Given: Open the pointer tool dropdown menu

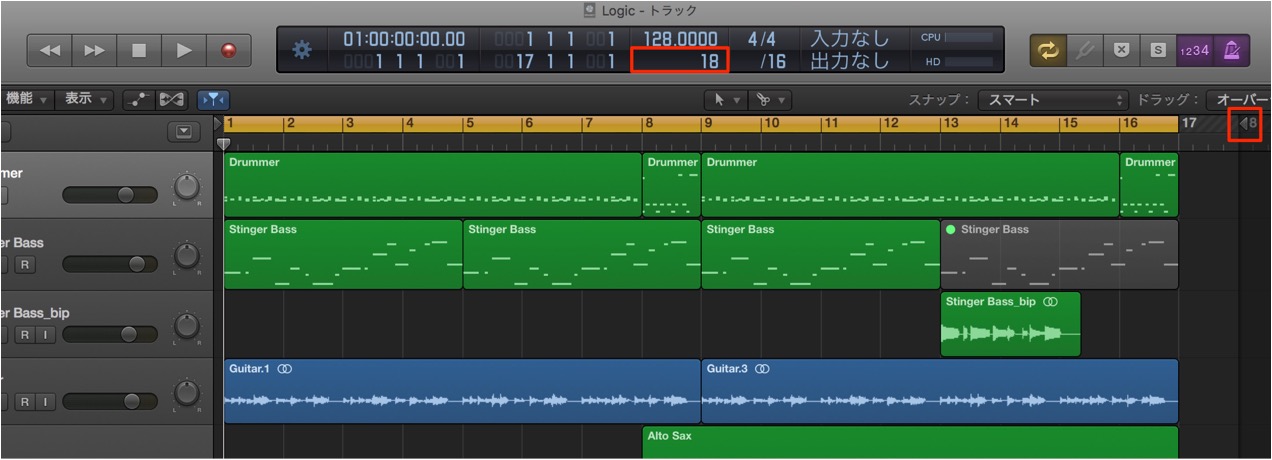Looking at the screenshot, I should 725,100.
